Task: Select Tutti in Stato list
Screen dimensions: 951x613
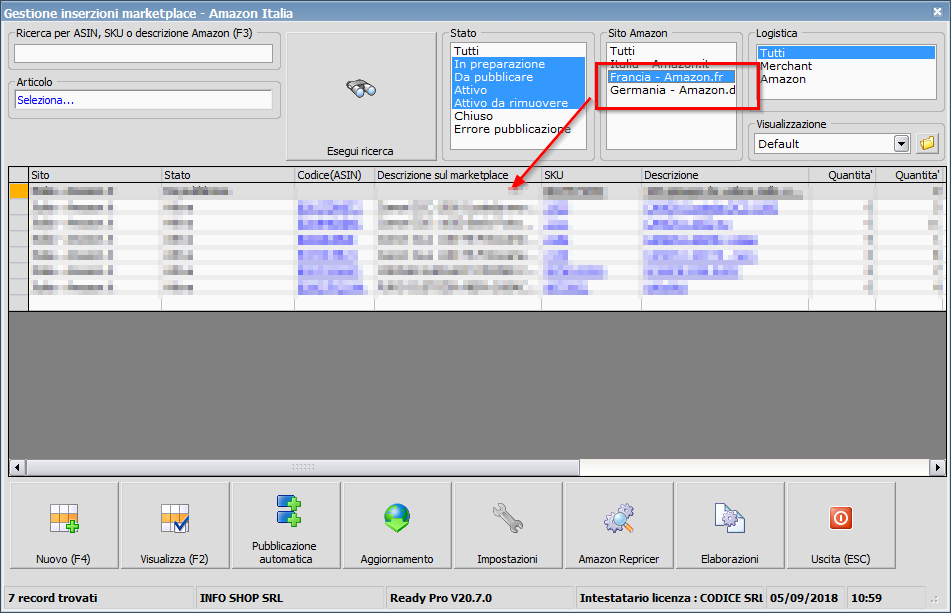Action: click(x=519, y=51)
